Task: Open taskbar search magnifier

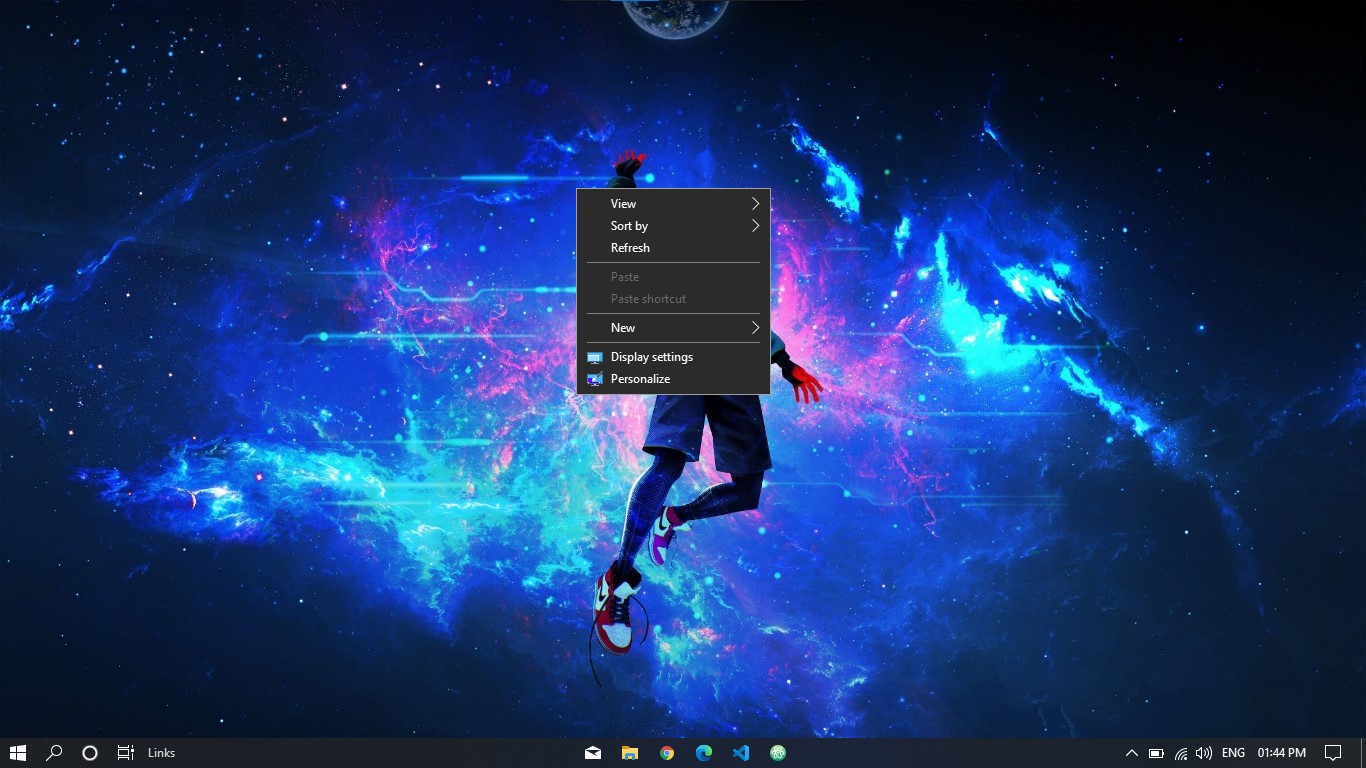Action: (54, 753)
